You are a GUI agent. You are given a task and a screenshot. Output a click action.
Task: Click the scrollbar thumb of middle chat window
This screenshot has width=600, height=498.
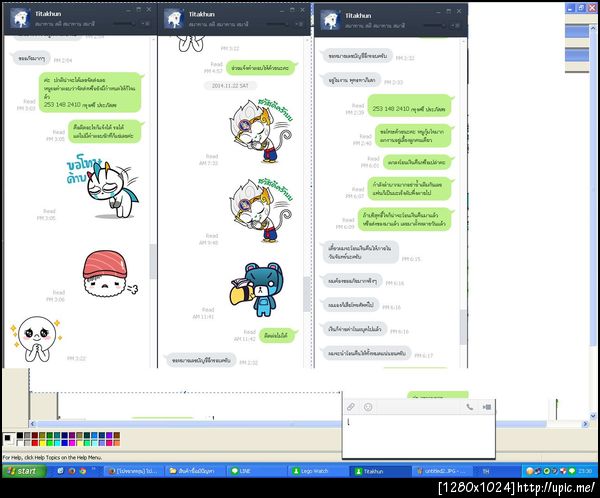coord(307,294)
